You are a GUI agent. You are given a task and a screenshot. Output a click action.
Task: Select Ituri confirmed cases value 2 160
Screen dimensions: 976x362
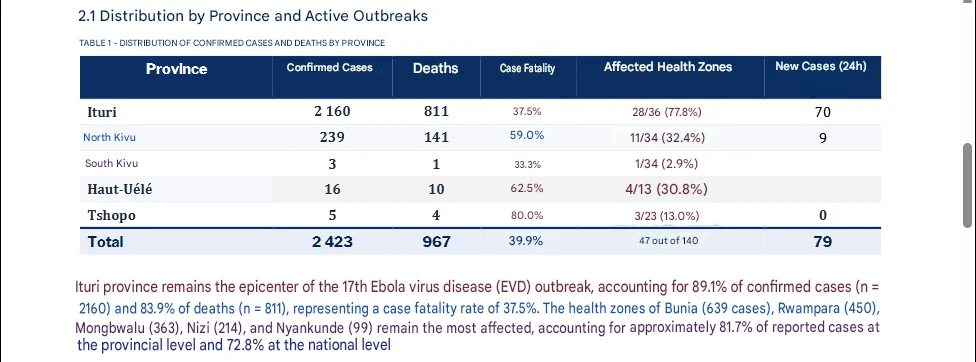coord(332,111)
